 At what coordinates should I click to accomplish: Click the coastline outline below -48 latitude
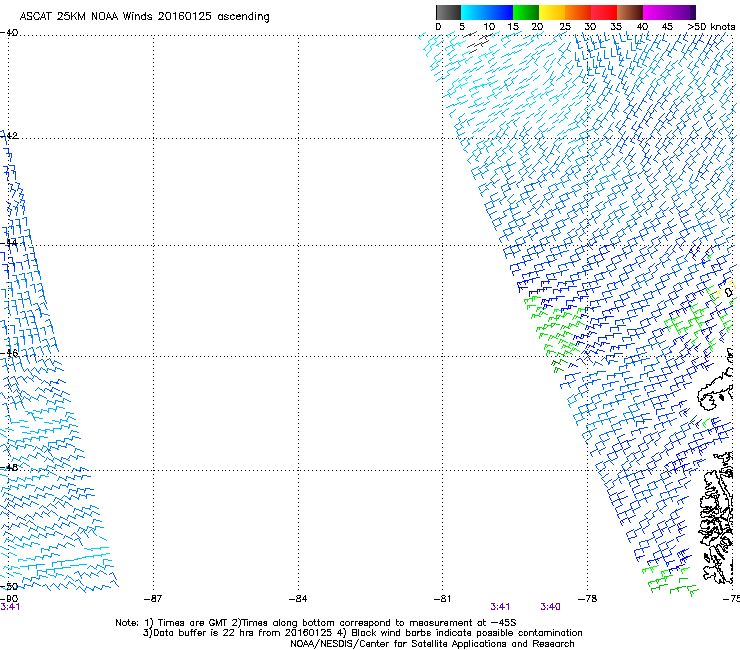tap(716, 517)
